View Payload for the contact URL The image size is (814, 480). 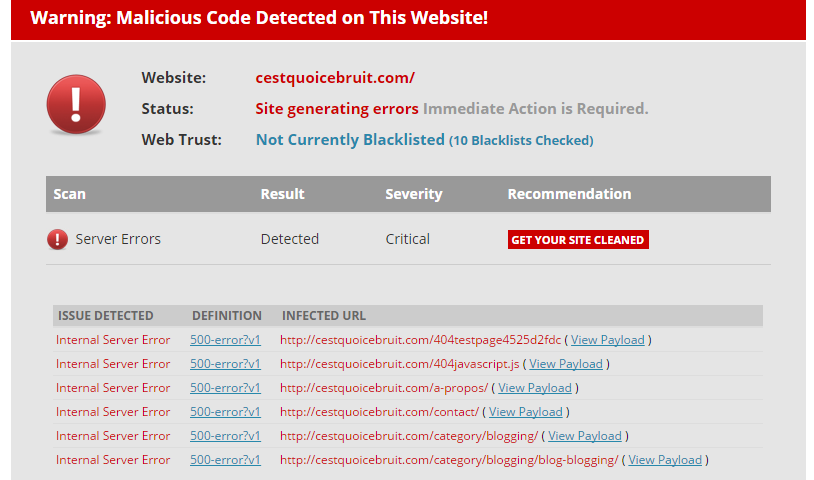525,412
